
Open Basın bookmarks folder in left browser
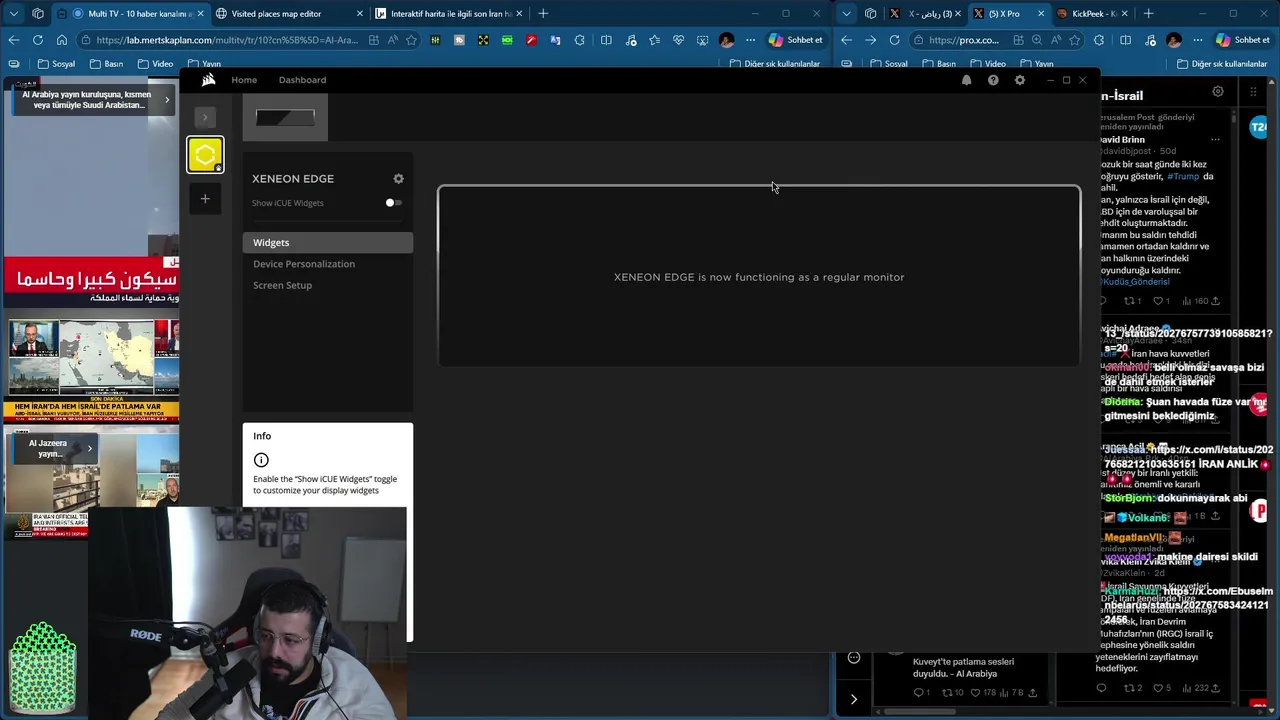click(106, 64)
